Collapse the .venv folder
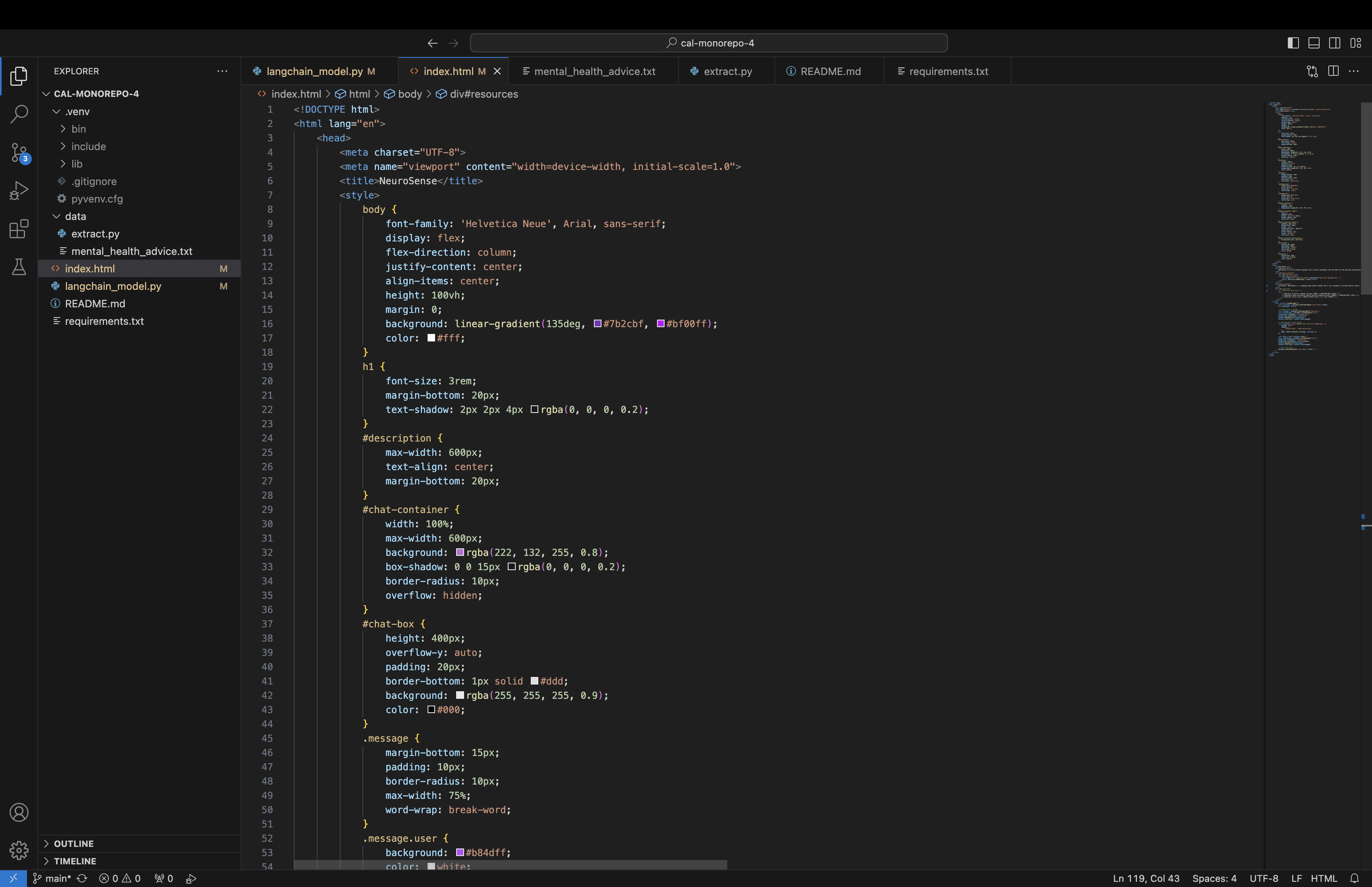The image size is (1372, 887). [77, 111]
